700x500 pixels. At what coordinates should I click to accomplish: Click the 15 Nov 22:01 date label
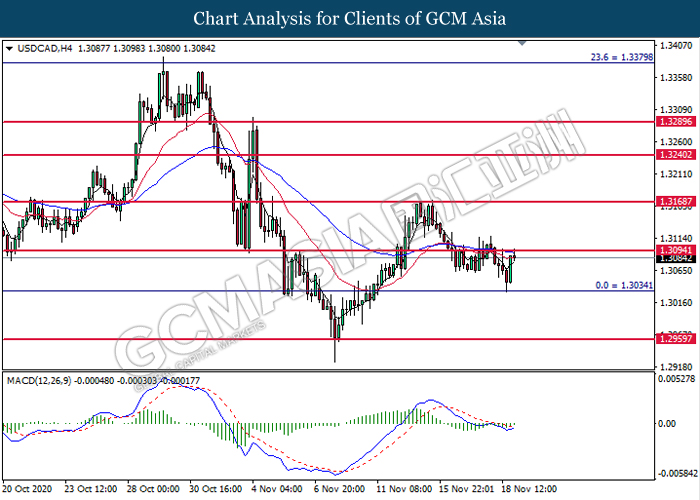pyautogui.click(x=467, y=489)
